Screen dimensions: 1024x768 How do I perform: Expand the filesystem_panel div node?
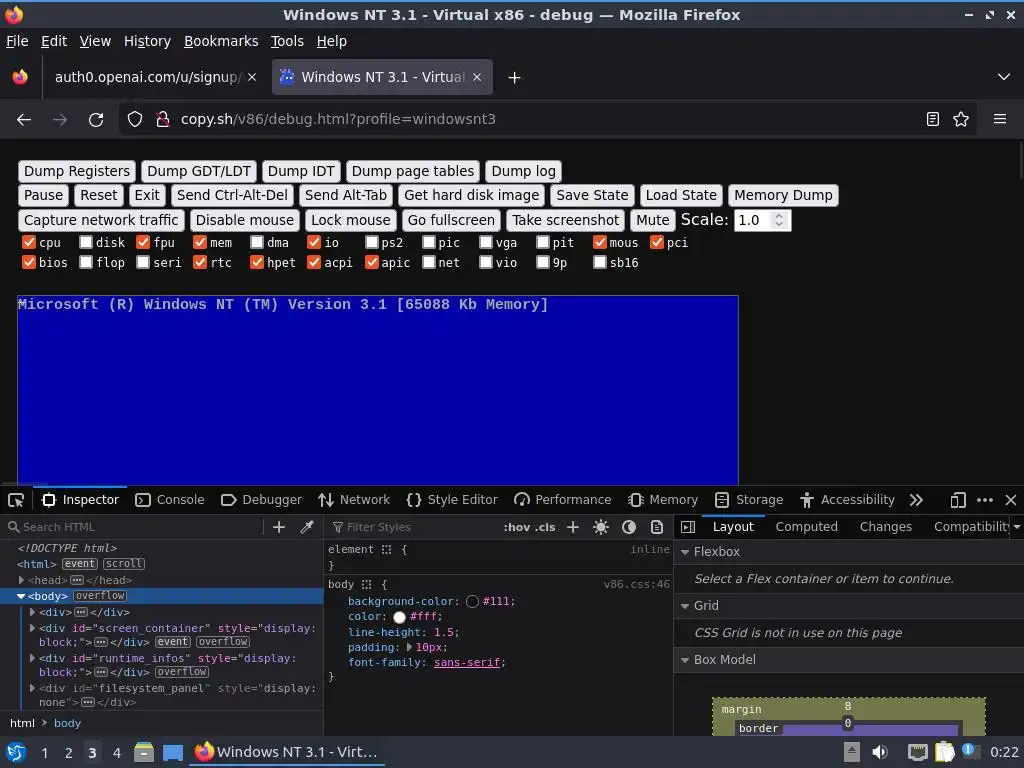[33, 688]
